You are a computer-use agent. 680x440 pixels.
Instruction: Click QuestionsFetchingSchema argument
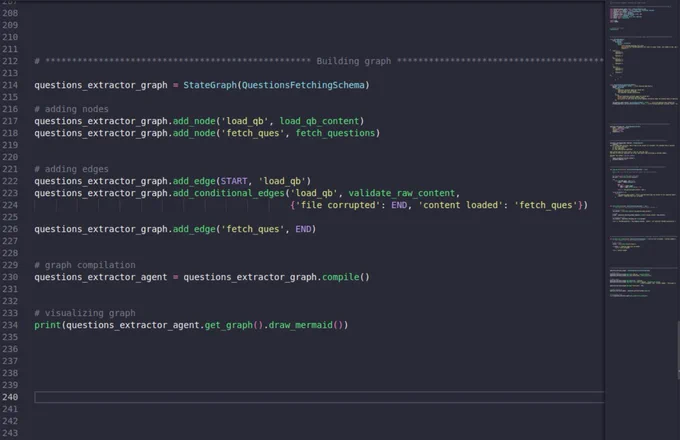pyautogui.click(x=303, y=85)
